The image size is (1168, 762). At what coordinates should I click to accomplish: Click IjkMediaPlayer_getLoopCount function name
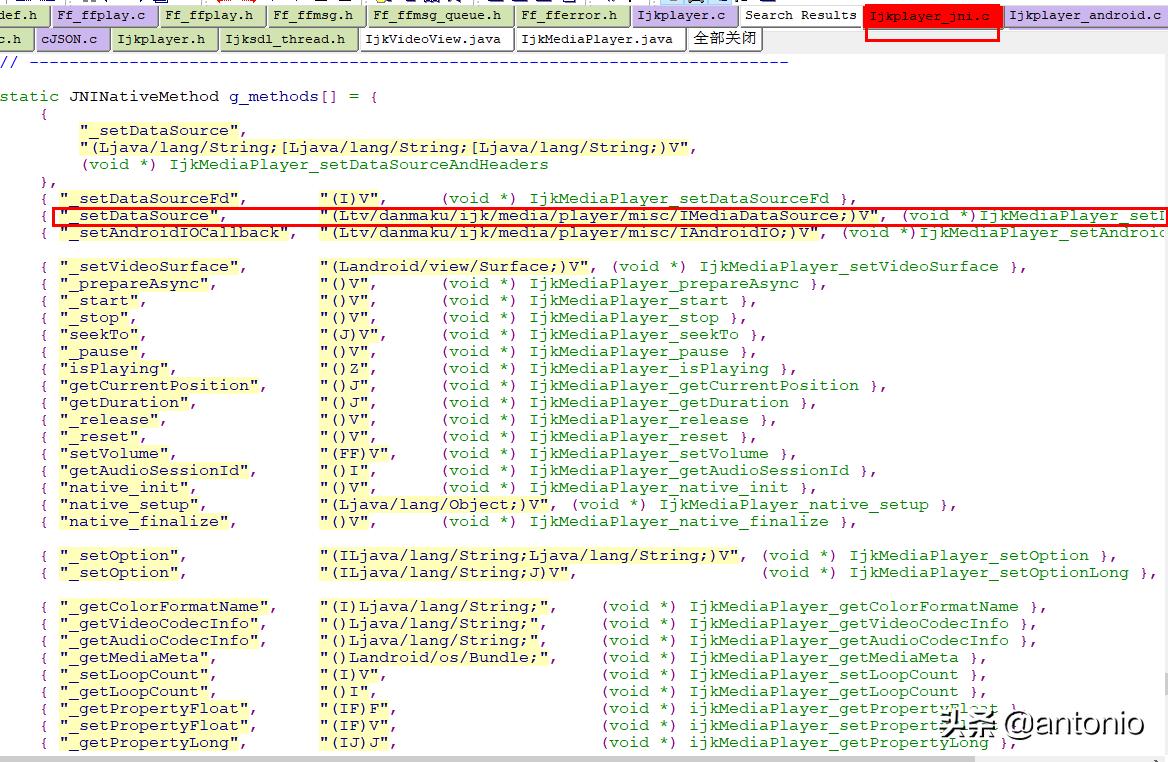click(x=824, y=692)
